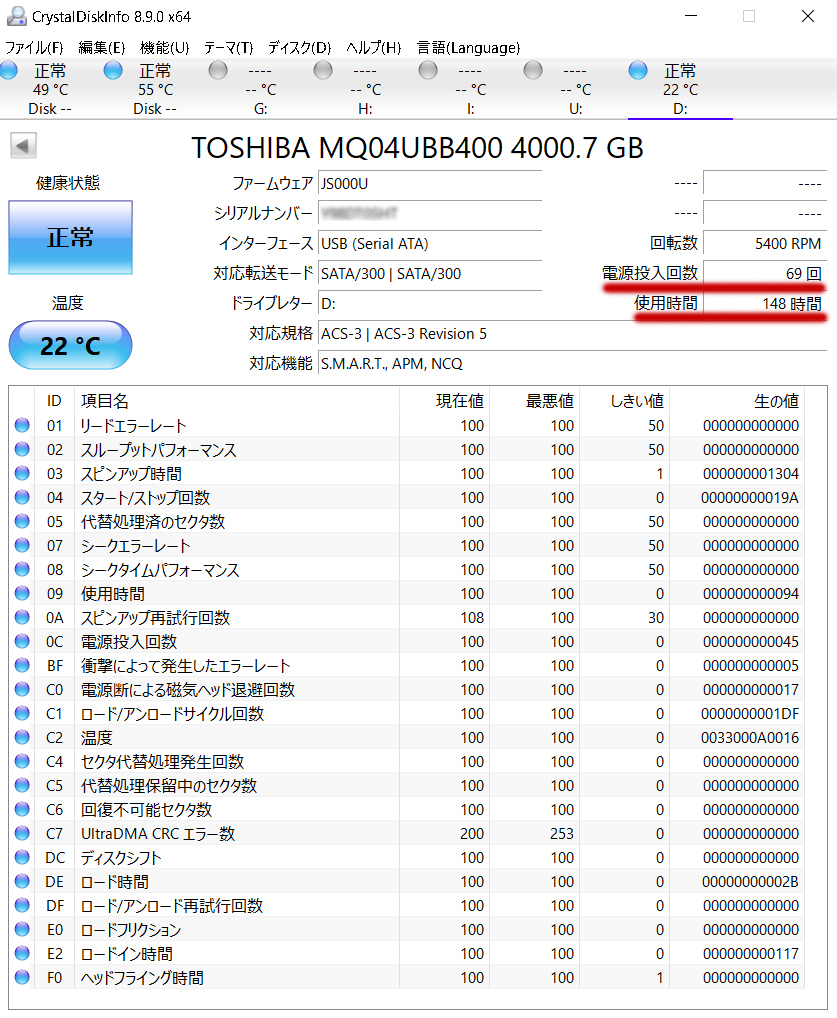Click the CrystalDiskInfo app icon in title bar
Viewport: 837px width, 1018px height.
click(16, 16)
